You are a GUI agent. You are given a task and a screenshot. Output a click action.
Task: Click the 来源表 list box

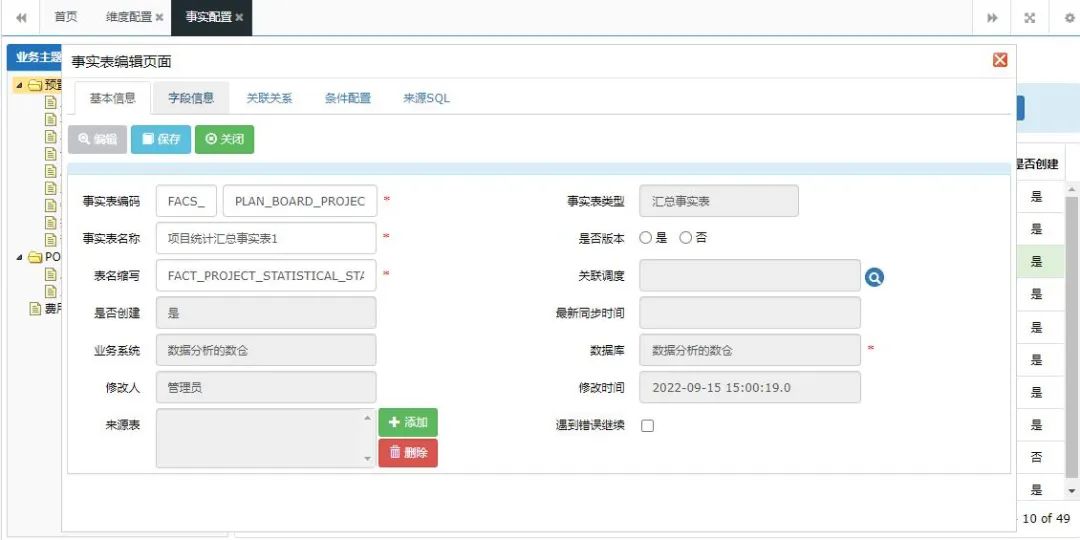click(267, 438)
